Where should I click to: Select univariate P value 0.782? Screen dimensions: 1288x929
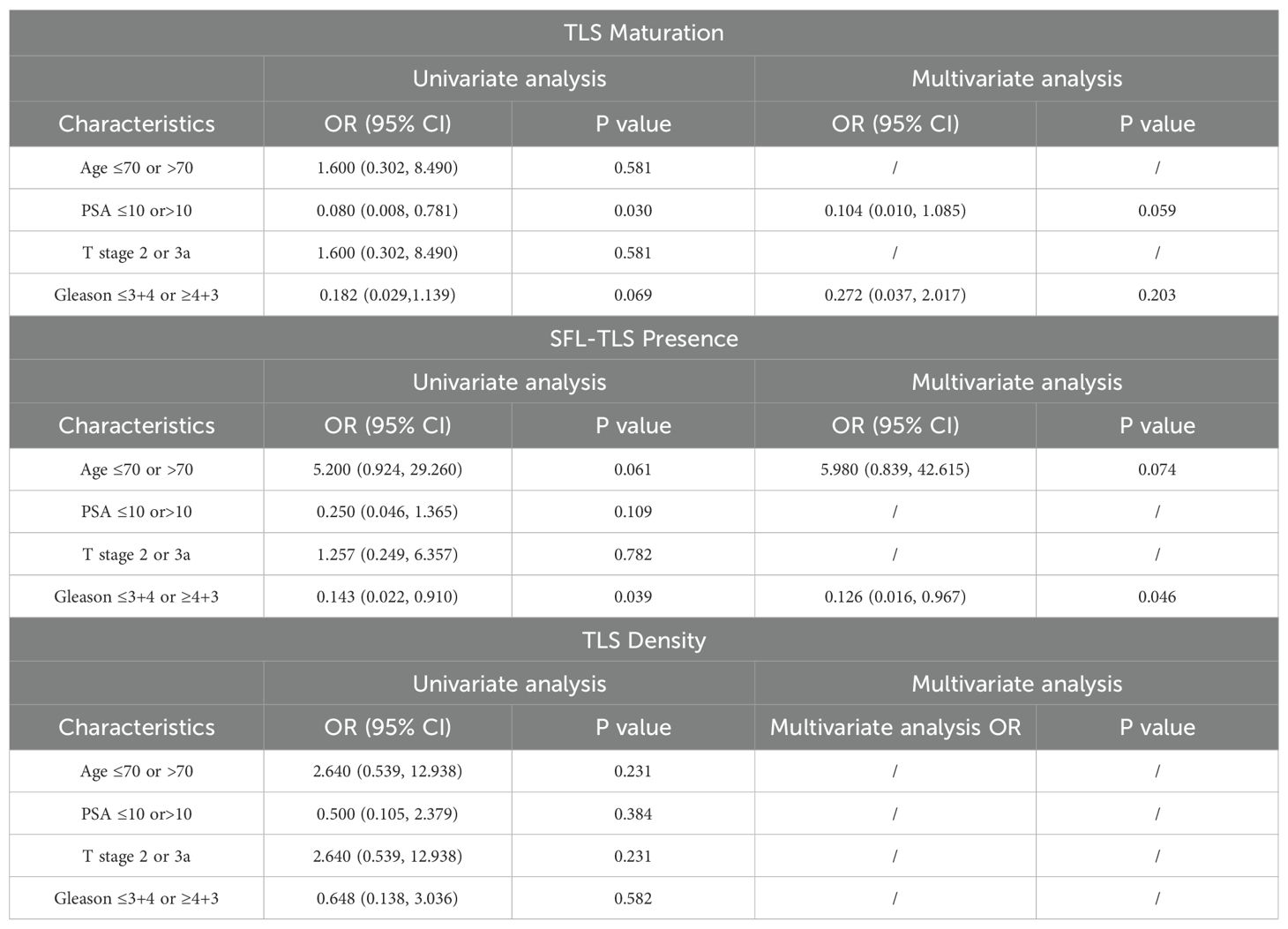633,554
